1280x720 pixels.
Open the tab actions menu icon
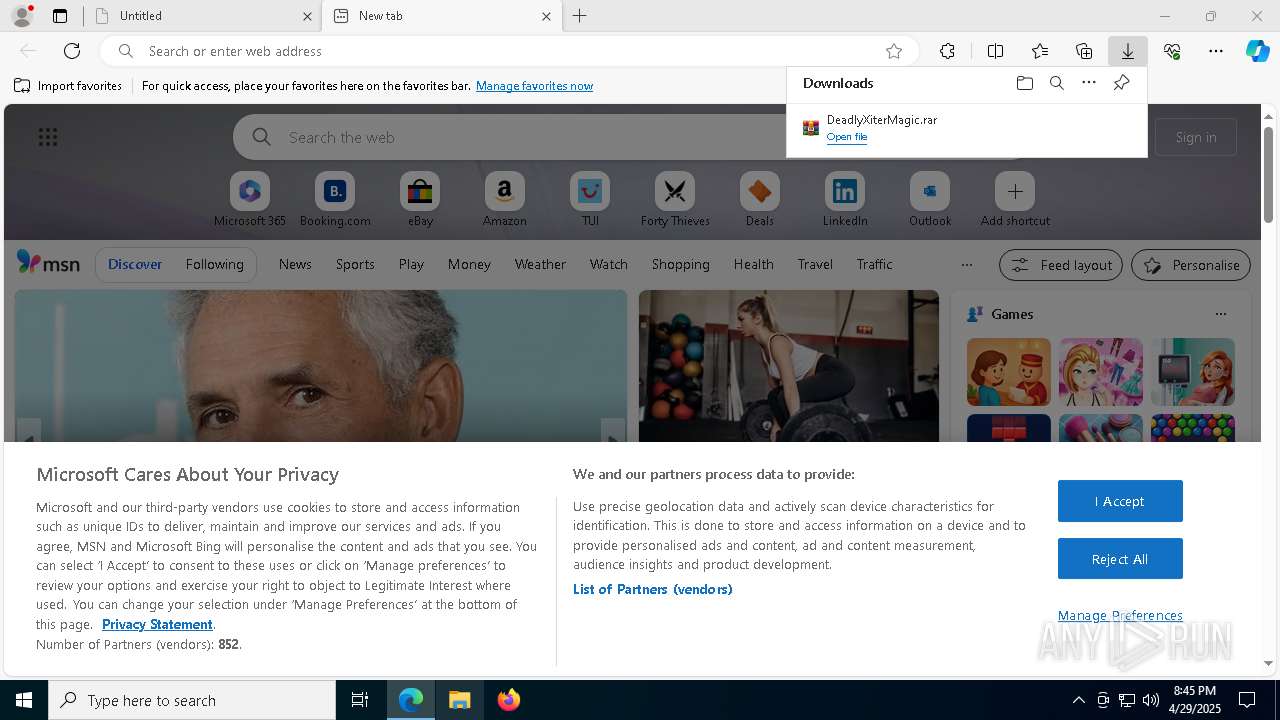coord(60,16)
